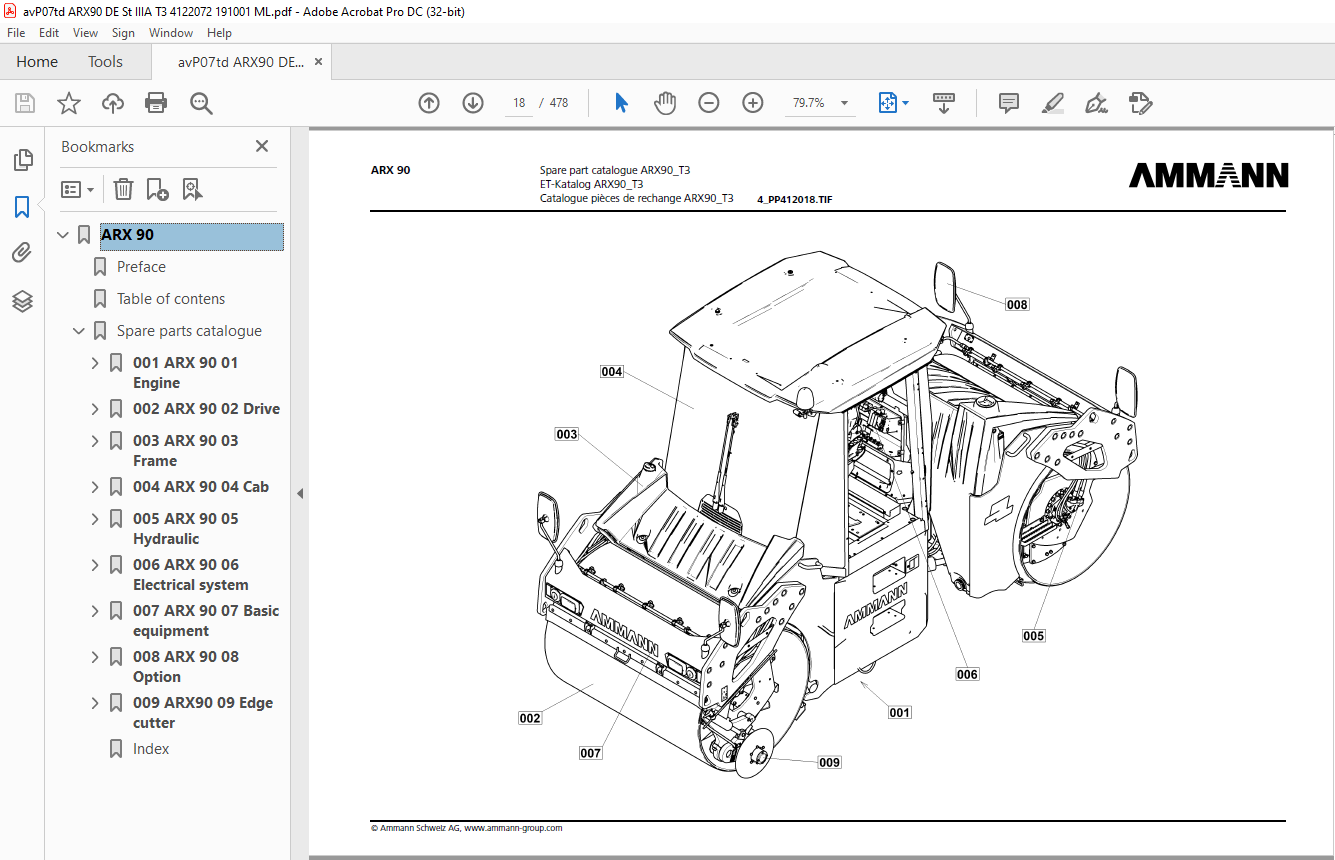Open the Help menu

coord(219,33)
